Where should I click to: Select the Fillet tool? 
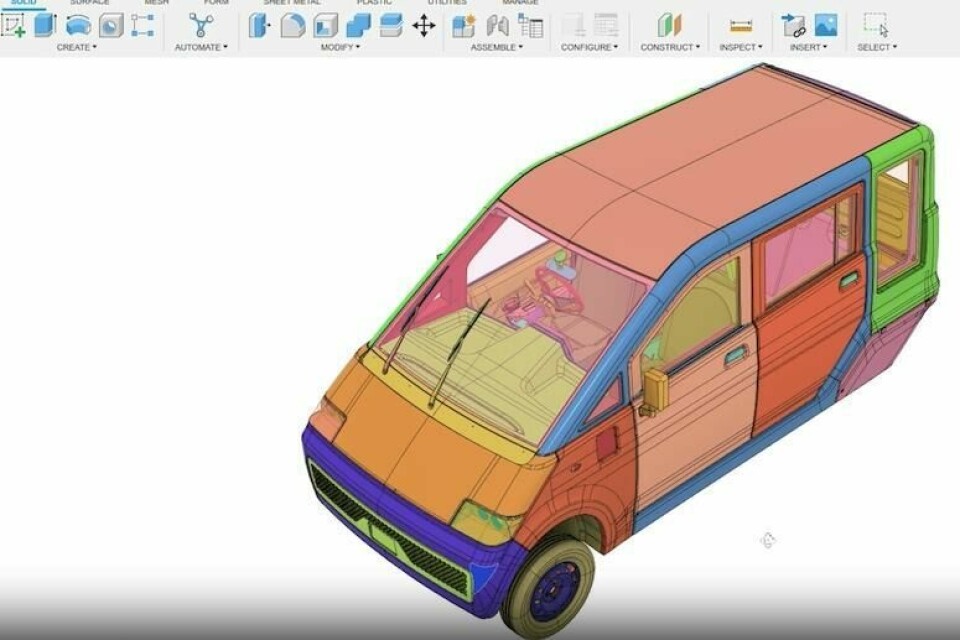[293, 25]
